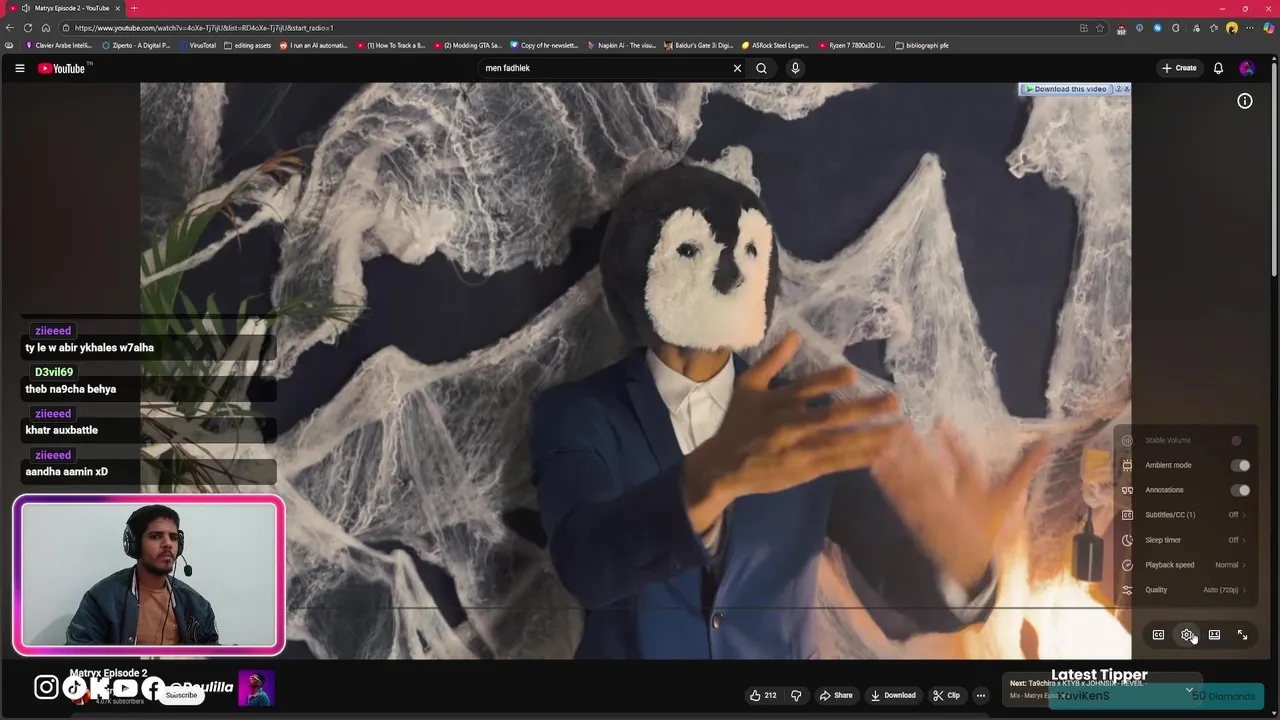Start voice search with the microphone
The image size is (1280, 720).
click(795, 68)
